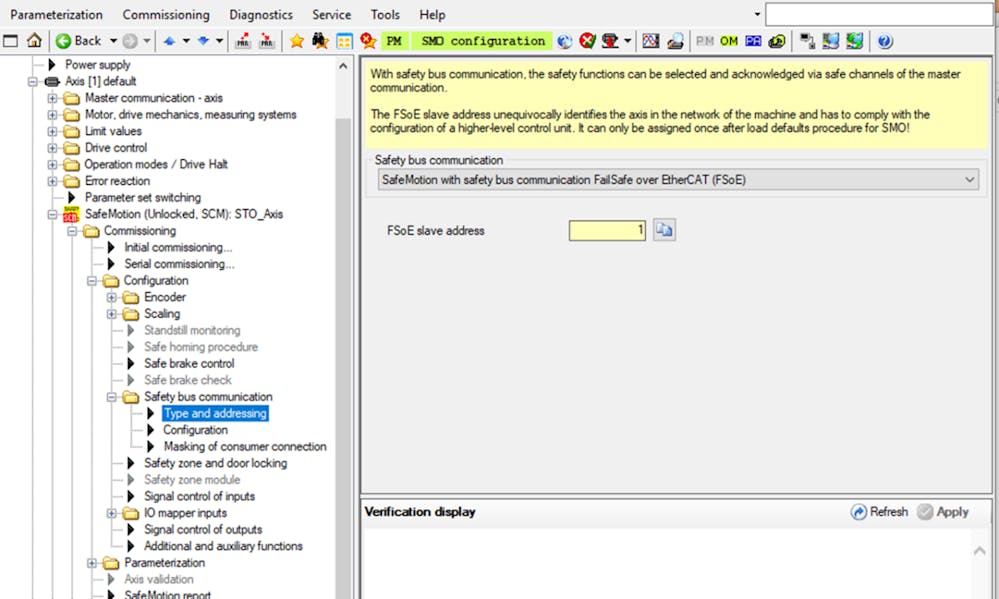
Task: Click the blue up navigation arrow
Action: click(x=169, y=41)
